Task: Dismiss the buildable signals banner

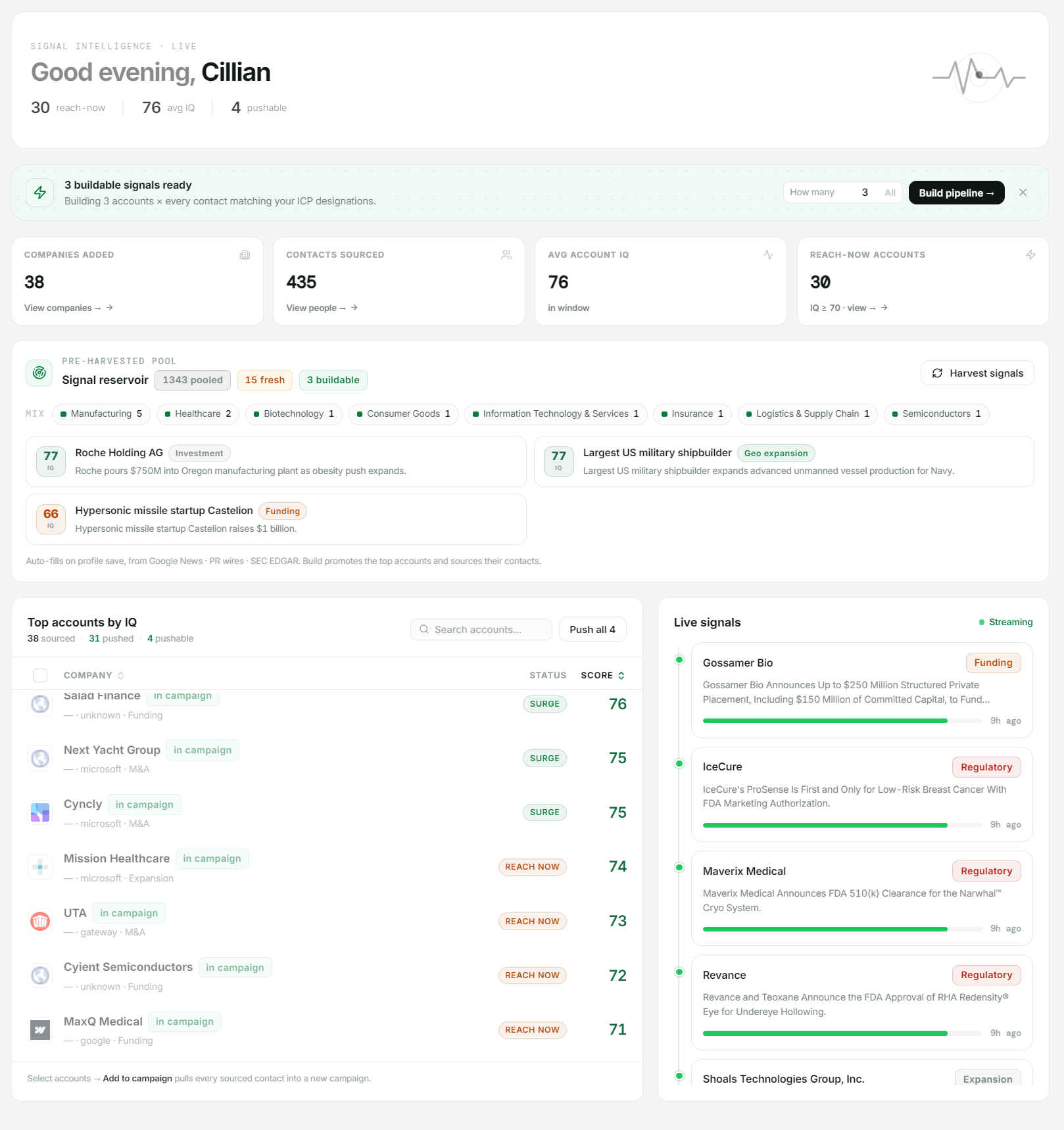Action: tap(1023, 193)
